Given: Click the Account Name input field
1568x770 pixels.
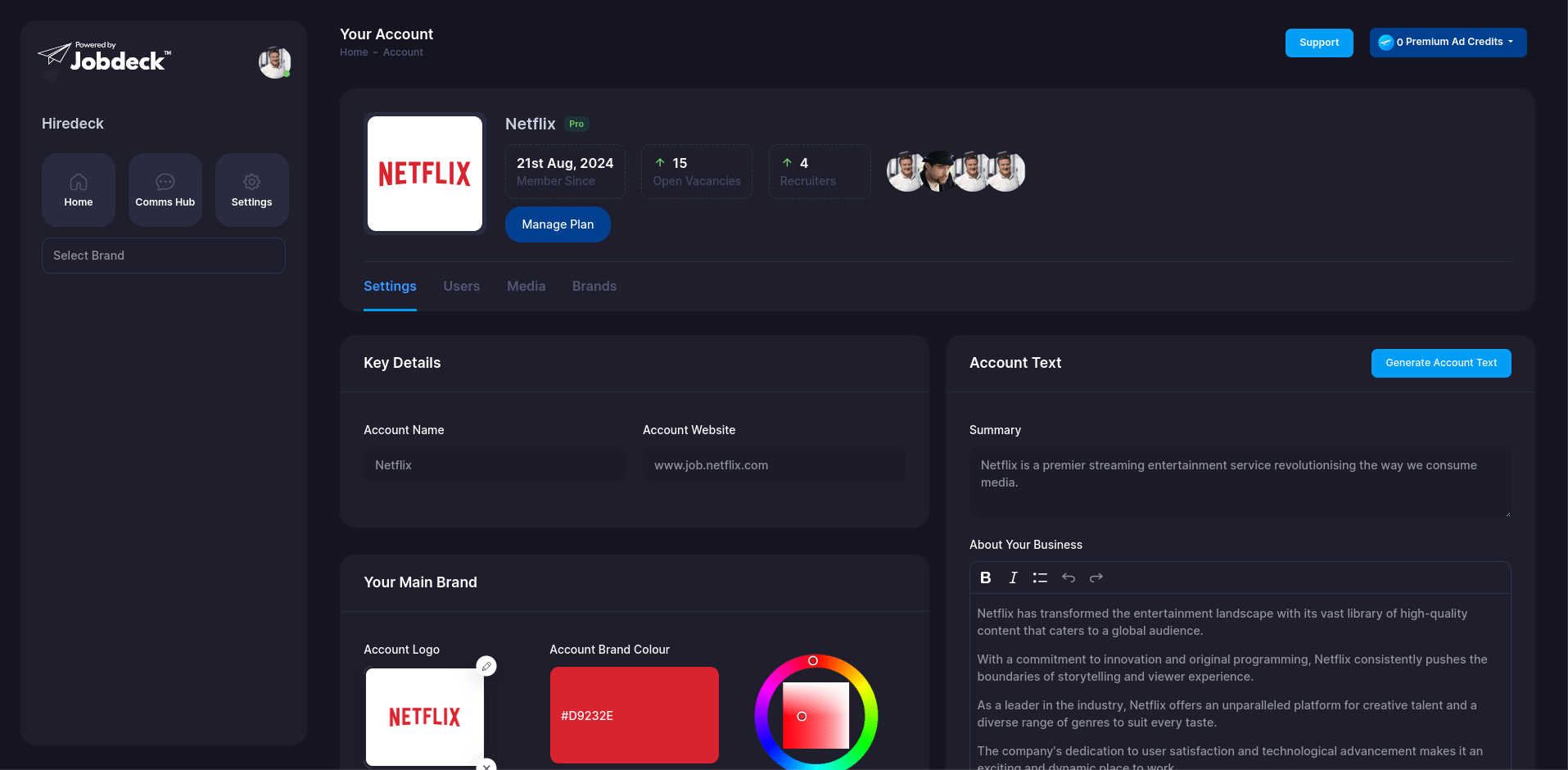Looking at the screenshot, I should (495, 465).
